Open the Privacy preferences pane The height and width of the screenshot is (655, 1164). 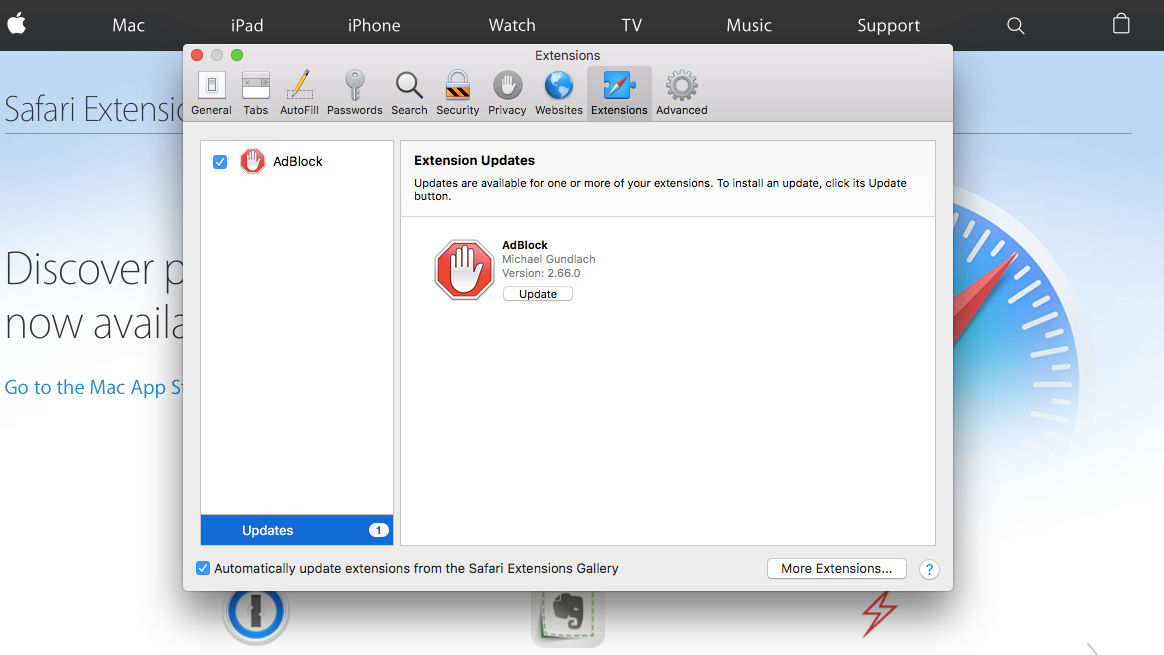507,94
